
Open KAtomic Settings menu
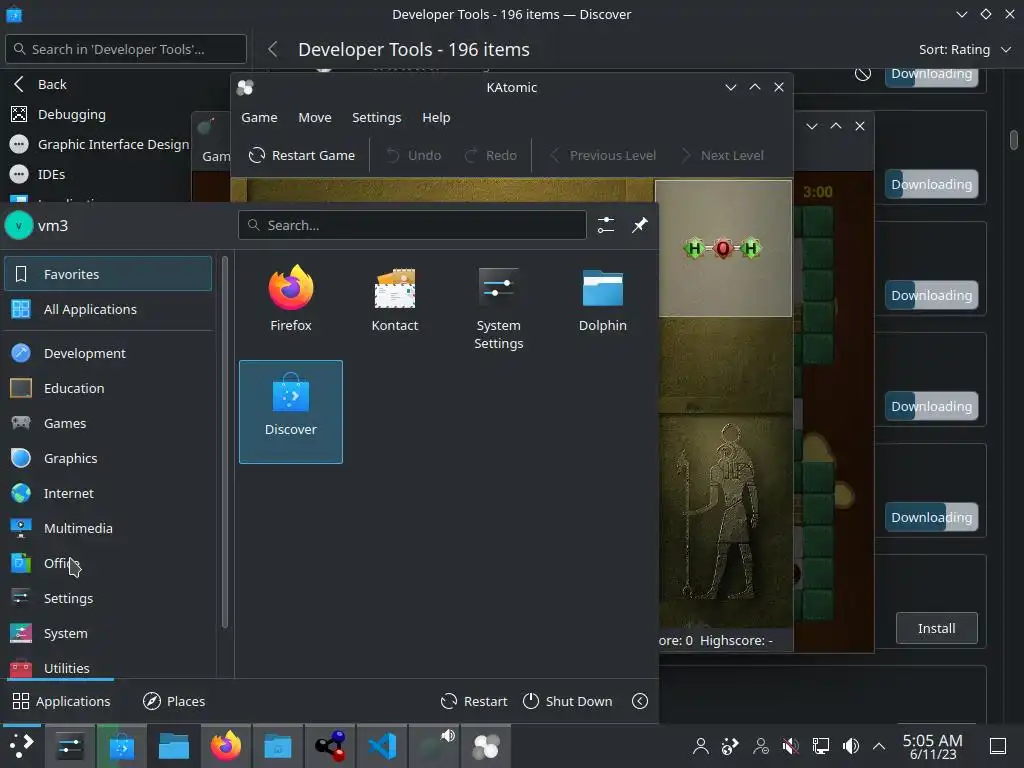(x=377, y=118)
